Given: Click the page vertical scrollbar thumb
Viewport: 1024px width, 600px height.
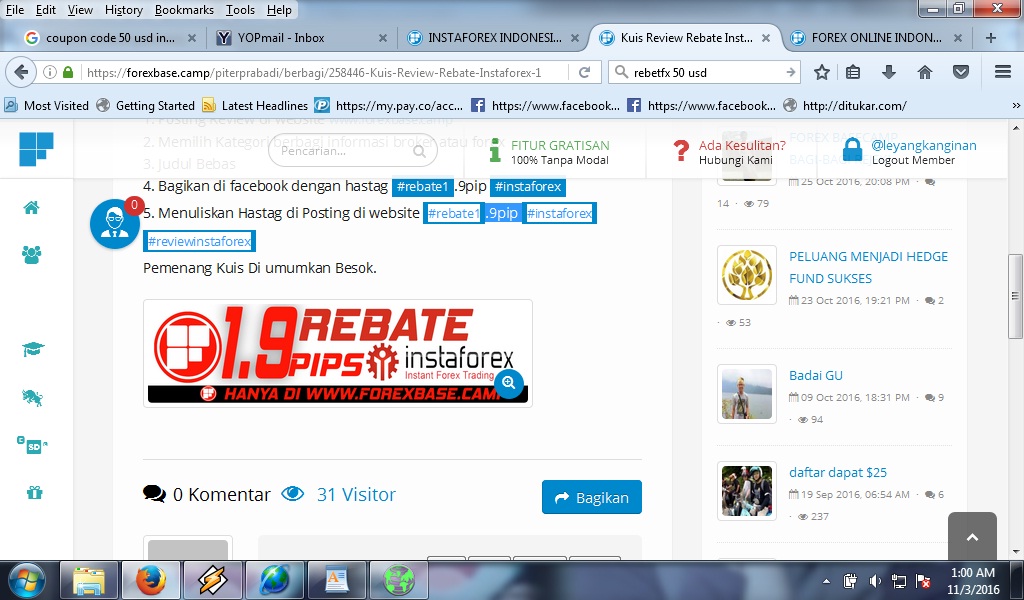Looking at the screenshot, I should pos(1015,296).
